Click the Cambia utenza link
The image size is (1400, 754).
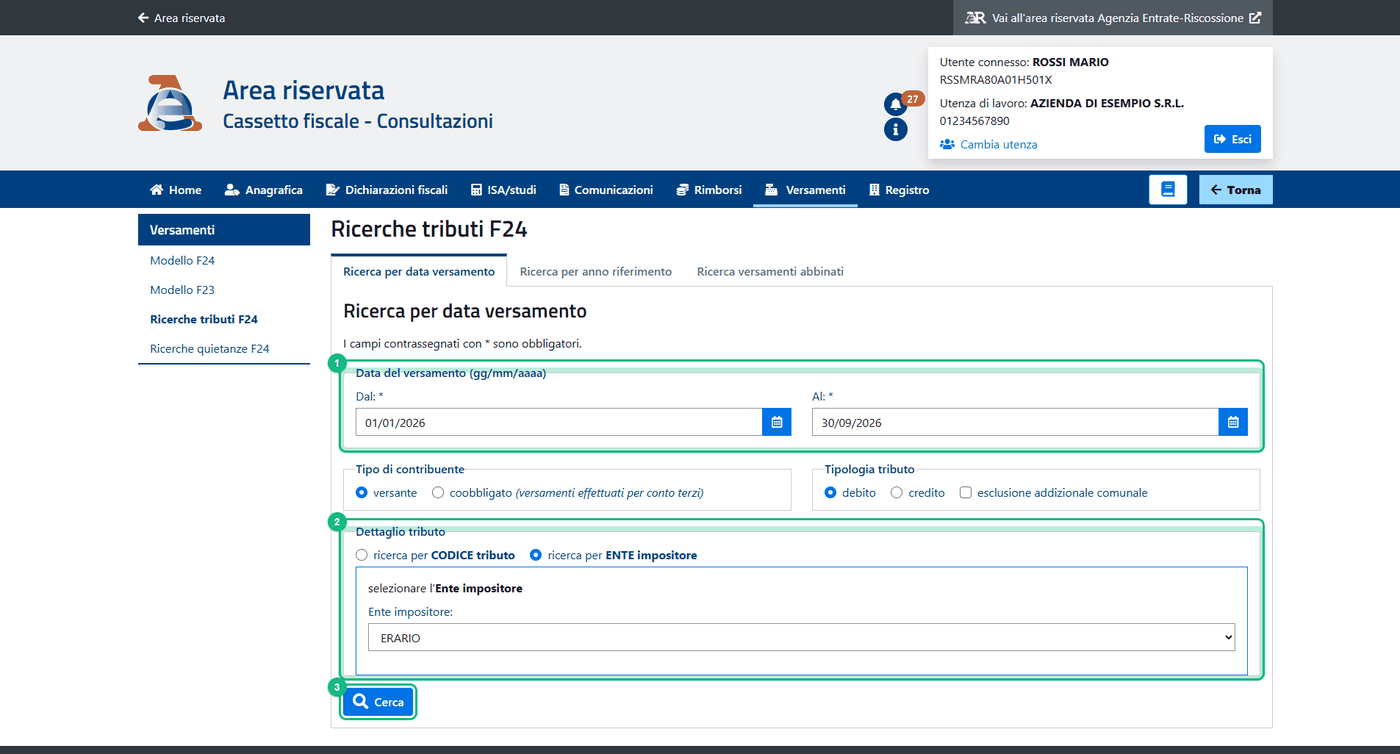pos(989,144)
